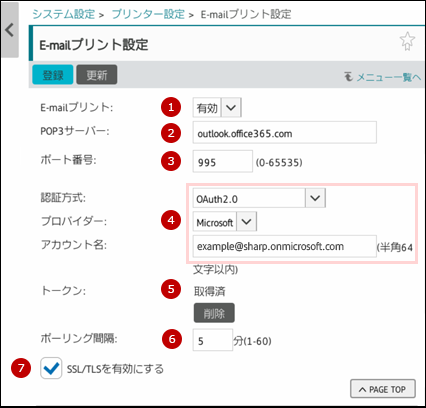This screenshot has width=426, height=408.
Task: Click the 更新 button
Action: pos(97,75)
